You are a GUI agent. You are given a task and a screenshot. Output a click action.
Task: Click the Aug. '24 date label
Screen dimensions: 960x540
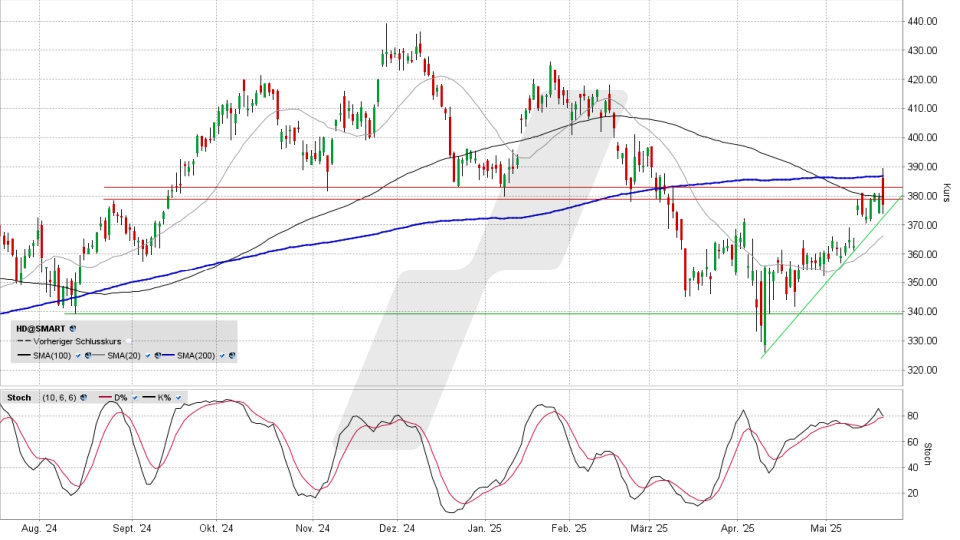coord(39,528)
